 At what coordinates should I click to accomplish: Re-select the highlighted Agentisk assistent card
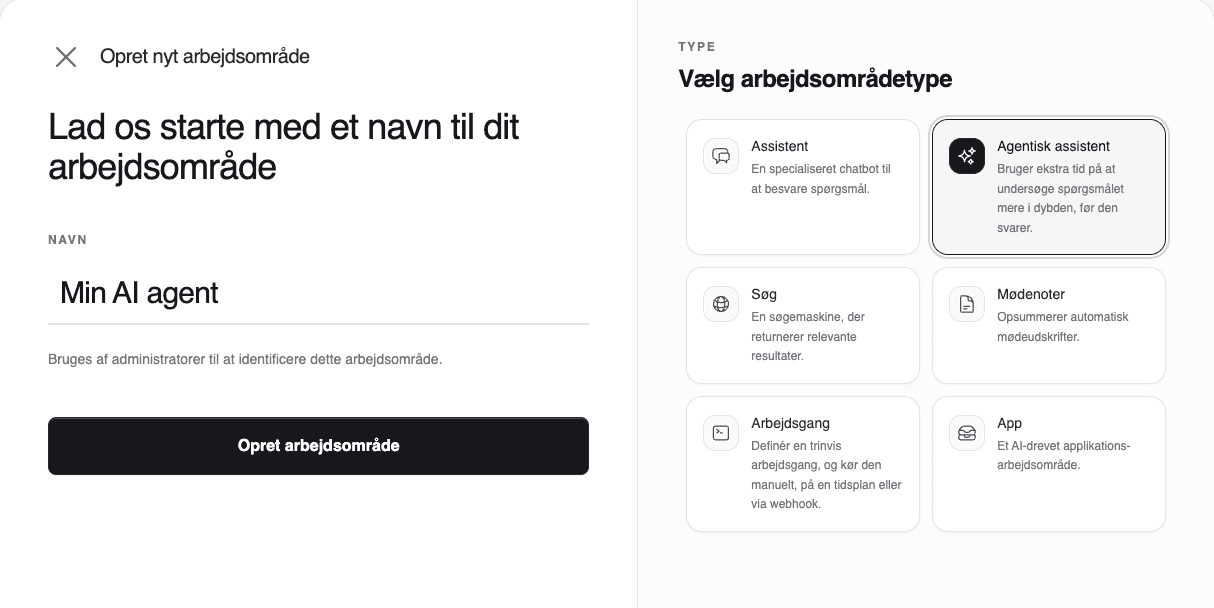point(1048,187)
